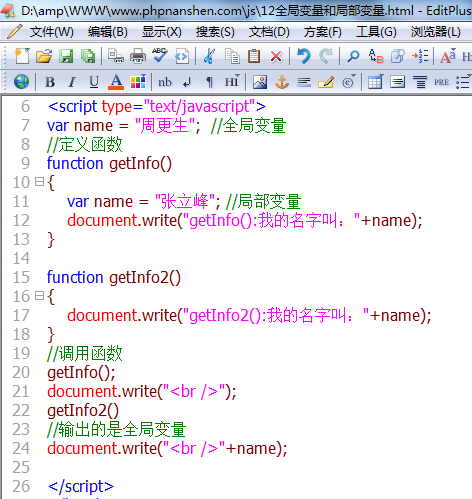This screenshot has height=499, width=472.
Task: Click the 'getInfo();' call on line 20
Action: [x=81, y=373]
